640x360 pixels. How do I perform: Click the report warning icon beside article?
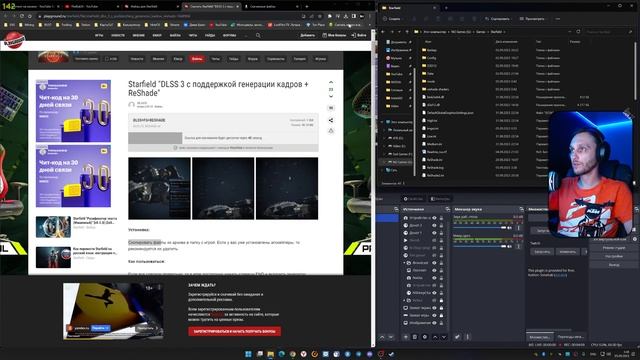coord(331,131)
